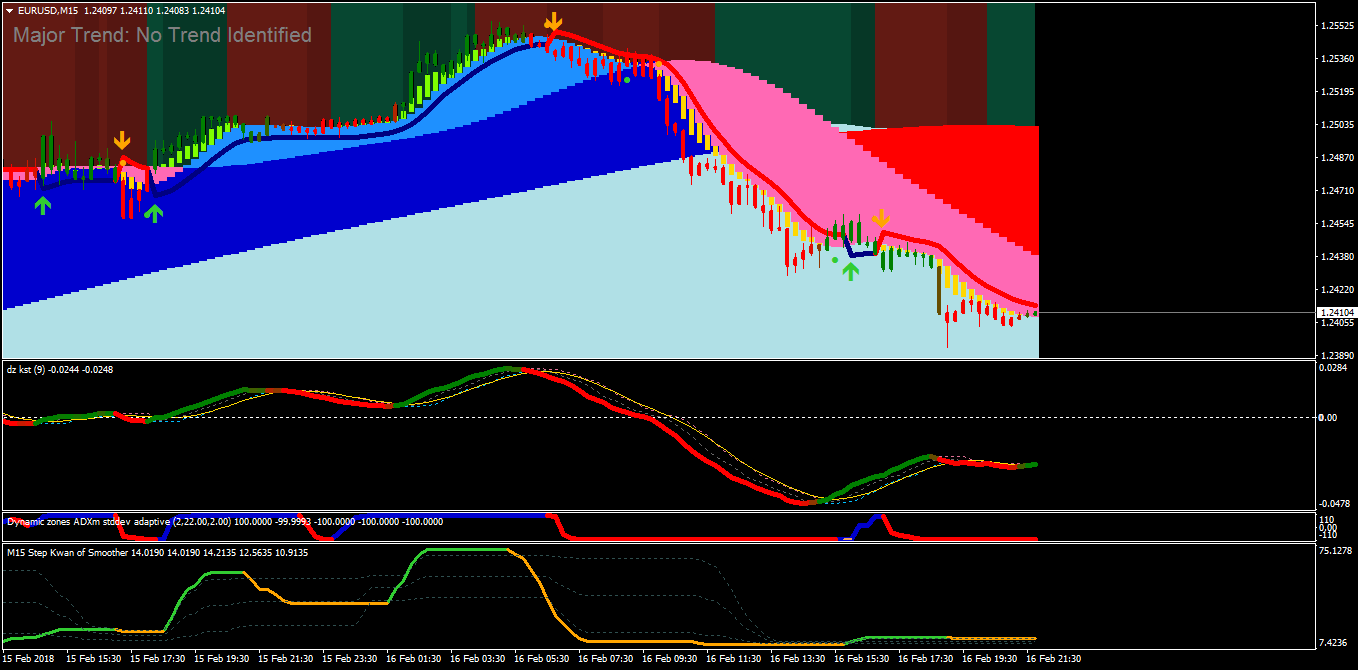Screen dimensions: 1358x670
Task: Click the '16 Feb 17:30' time label
Action: pyautogui.click(x=926, y=660)
